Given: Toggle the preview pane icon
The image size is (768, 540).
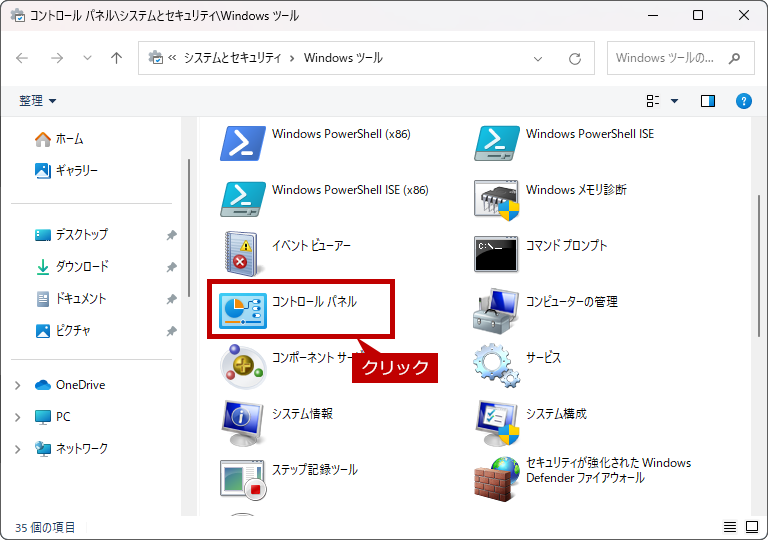Looking at the screenshot, I should tap(708, 101).
